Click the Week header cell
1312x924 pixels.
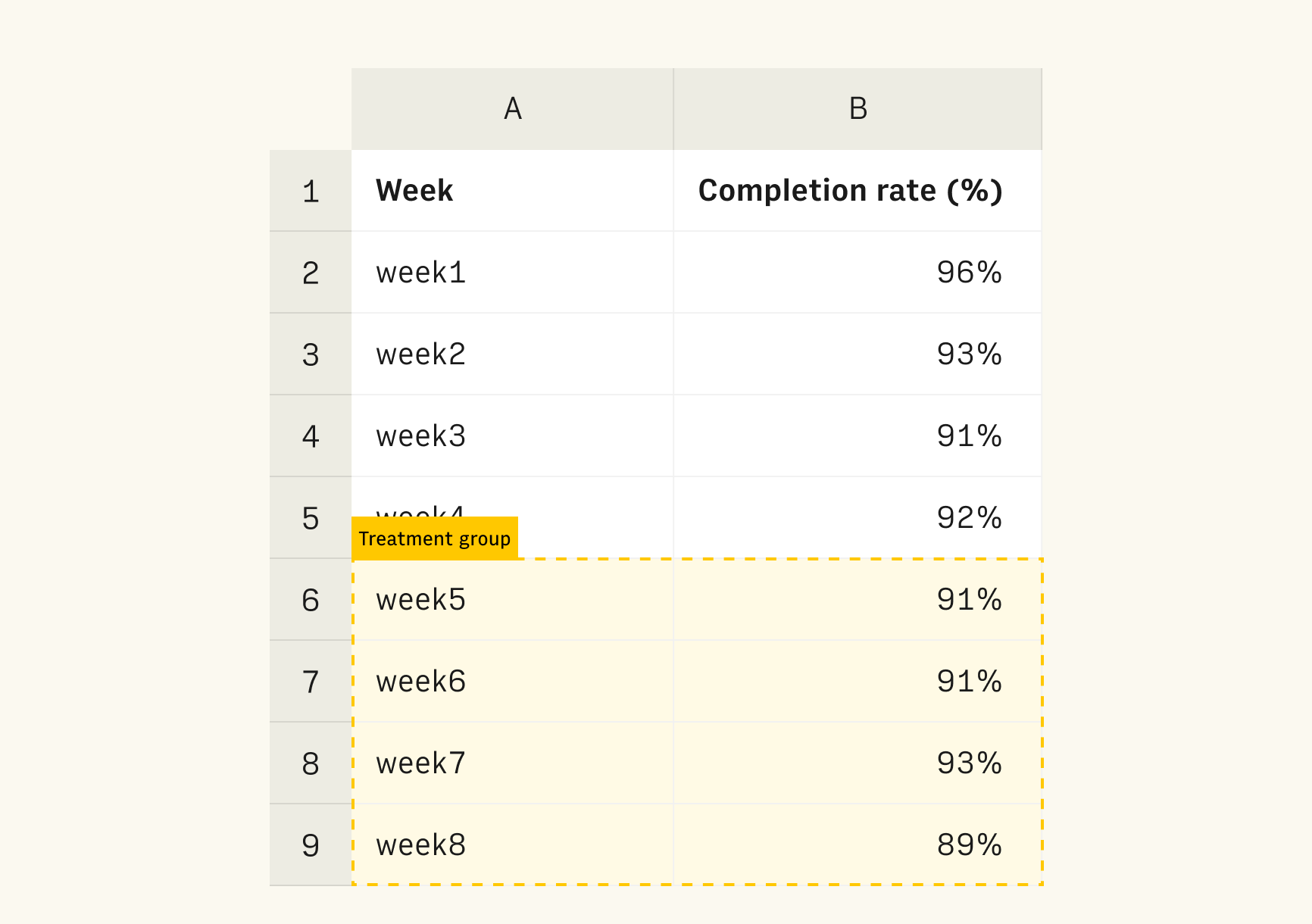click(x=512, y=191)
